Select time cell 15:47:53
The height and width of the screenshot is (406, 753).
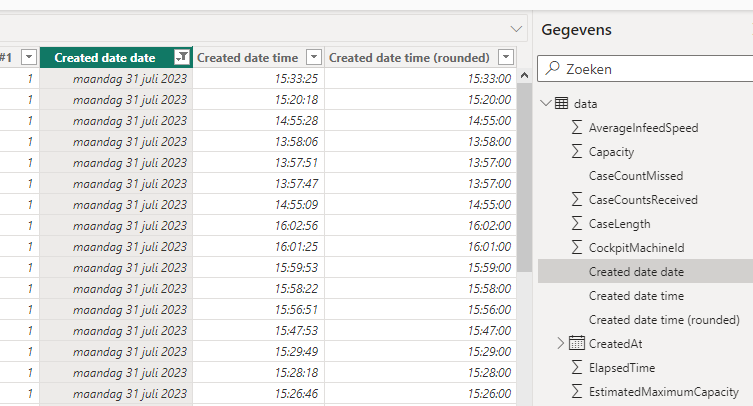pyautogui.click(x=259, y=331)
